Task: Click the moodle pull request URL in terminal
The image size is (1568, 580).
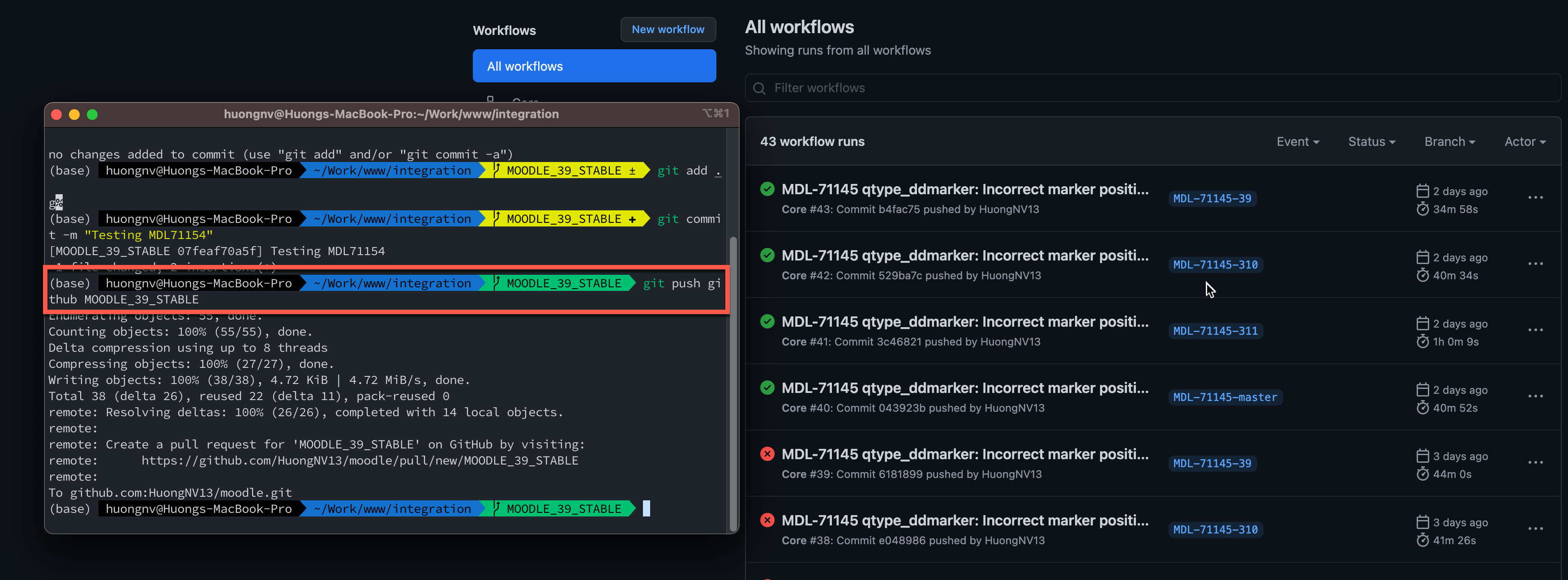Action: (x=360, y=461)
